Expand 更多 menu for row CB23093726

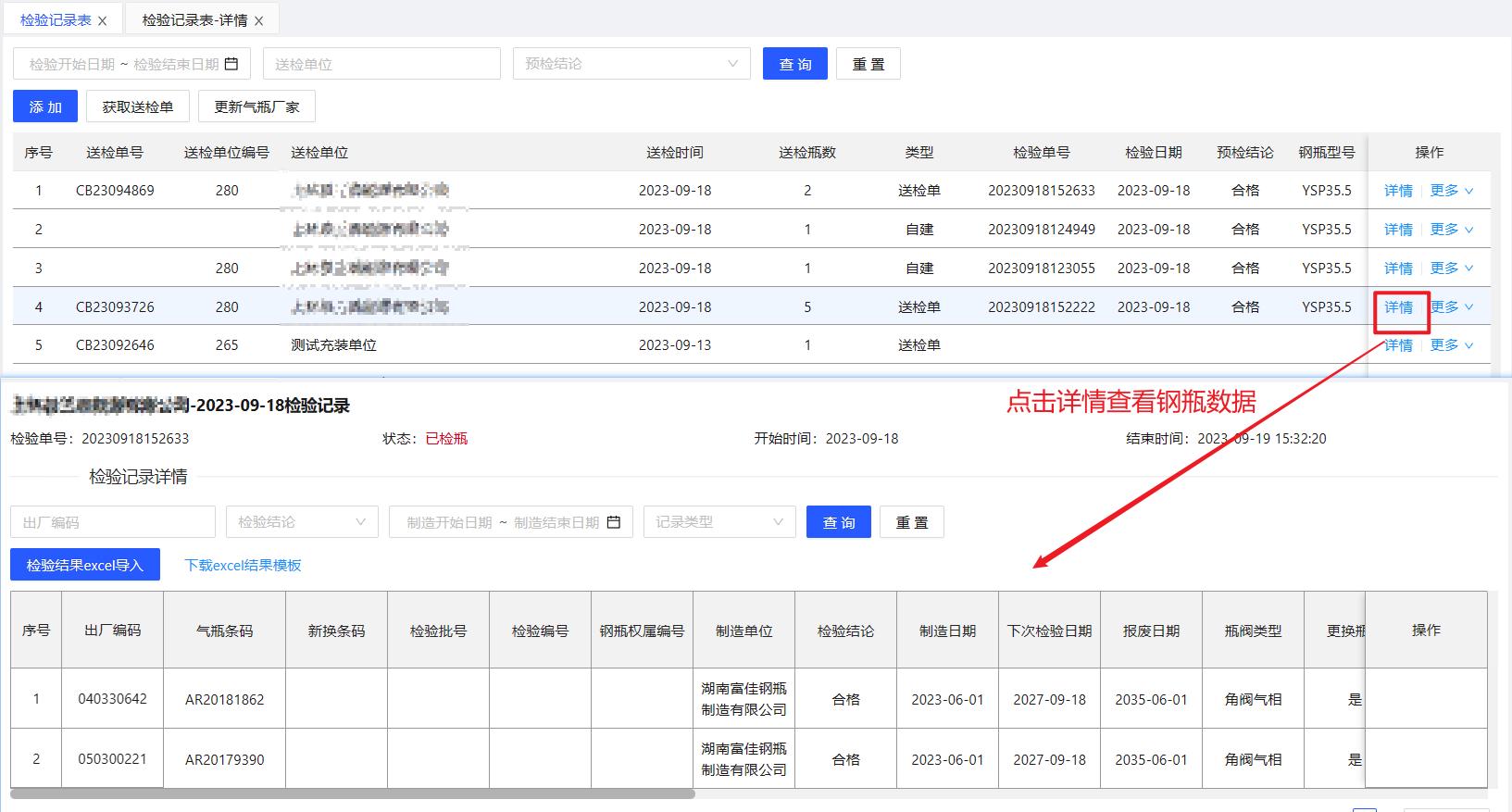coord(1451,306)
